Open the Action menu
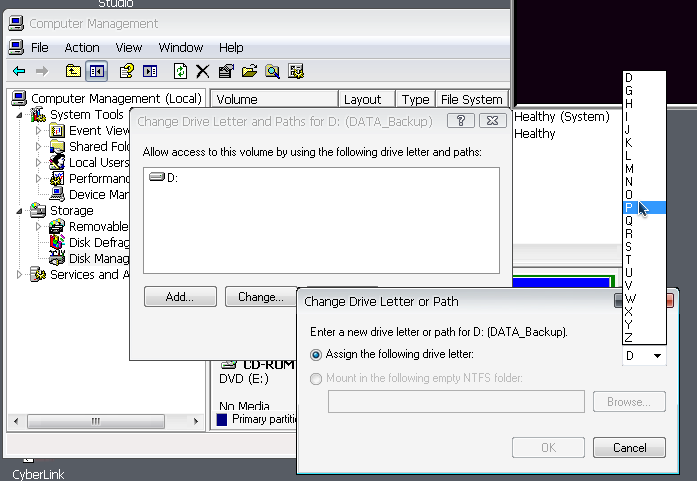Viewport: 697px width, 481px height. [82, 48]
